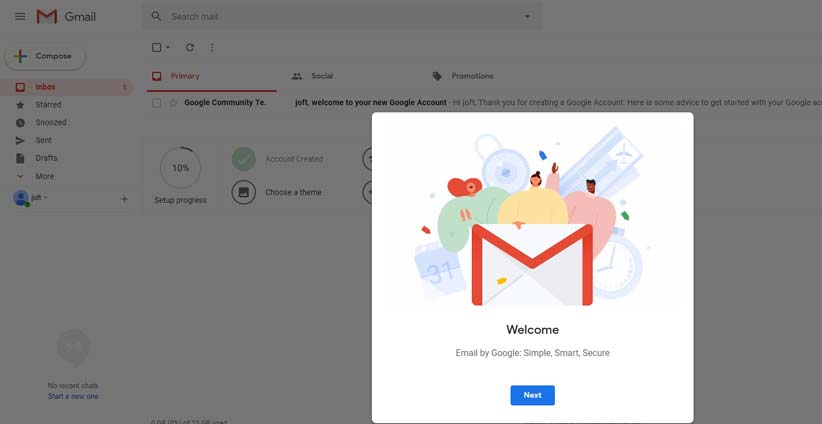Image resolution: width=822 pixels, height=424 pixels.
Task: Click the Search mail input field
Action: click(x=341, y=17)
